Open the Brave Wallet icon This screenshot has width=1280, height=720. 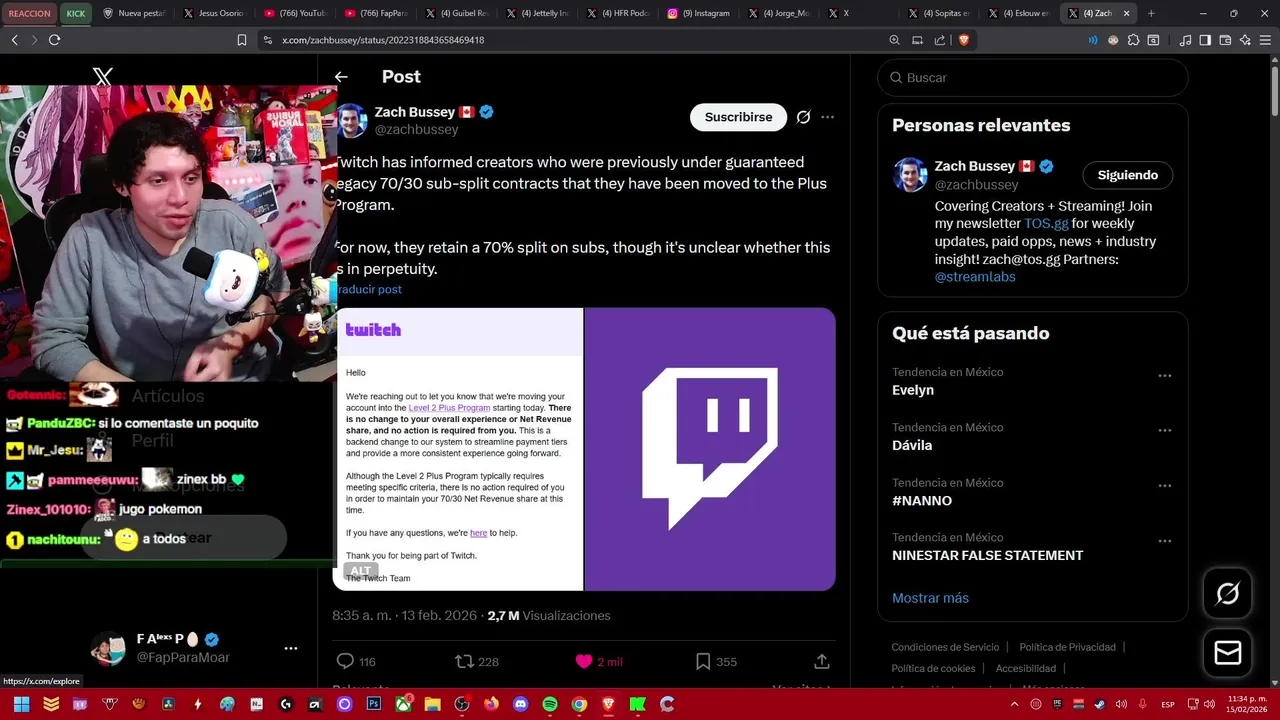(1225, 40)
